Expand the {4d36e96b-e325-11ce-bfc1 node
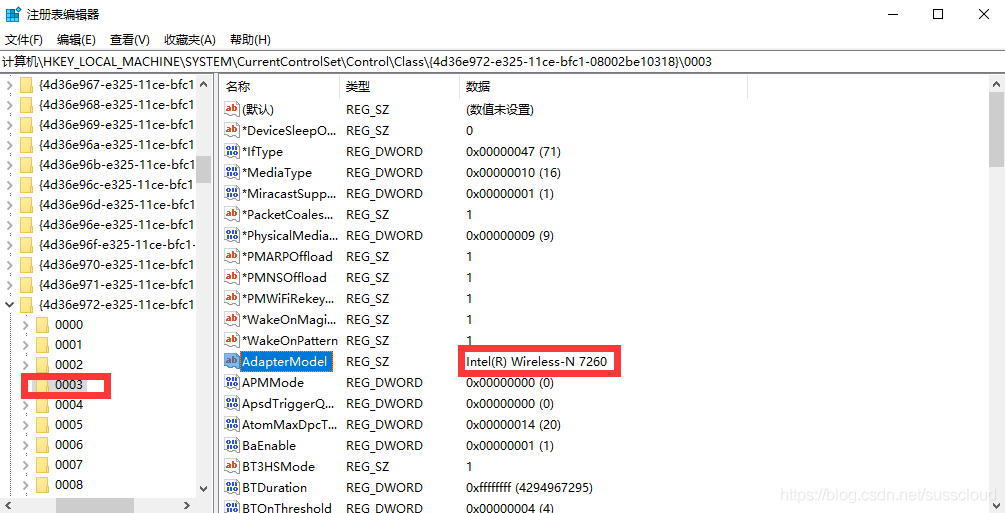Viewport: 1005px width, 513px height. 10,165
